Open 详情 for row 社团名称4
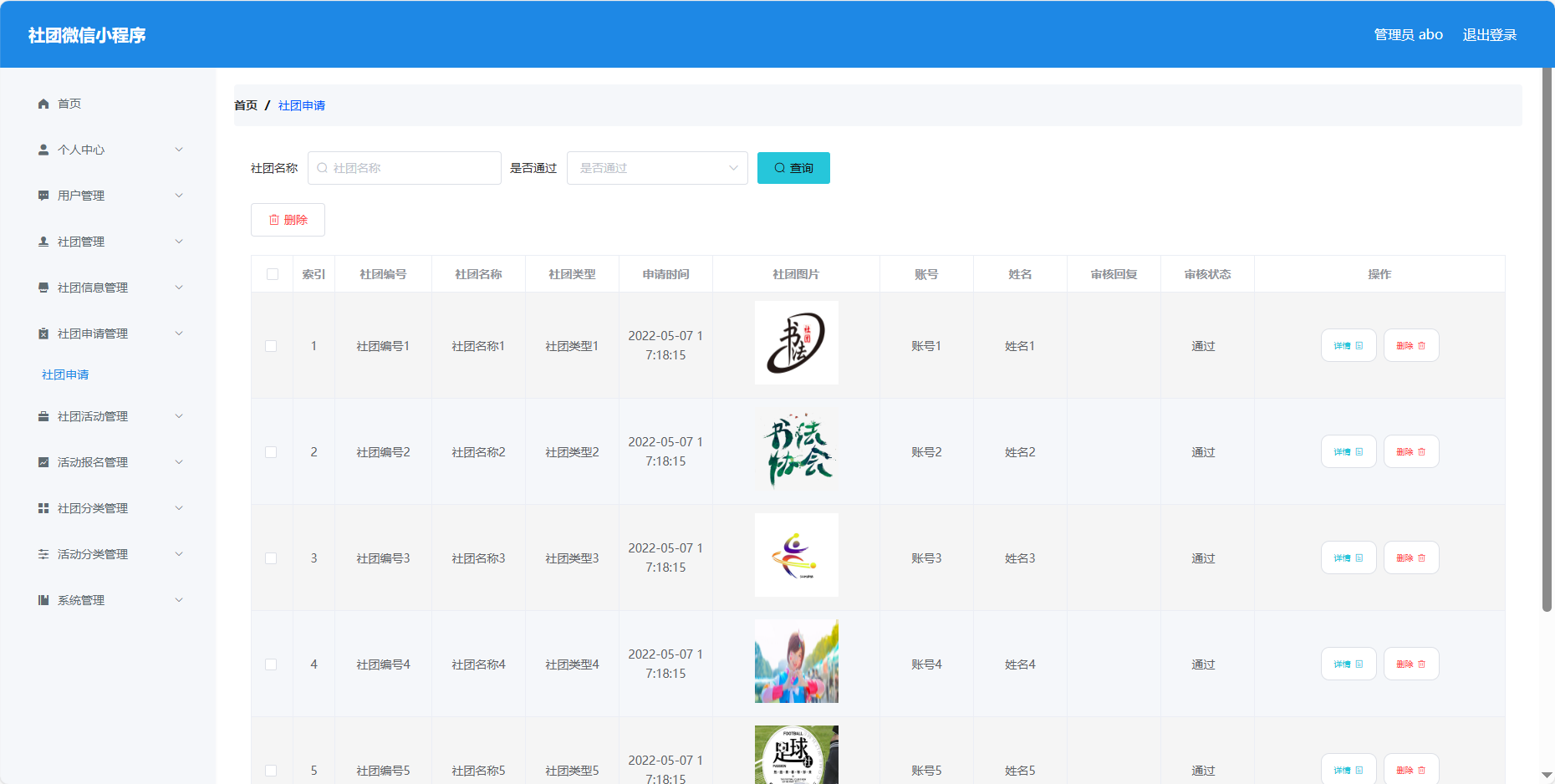Screen dimensions: 1555x784 click(x=1349, y=664)
